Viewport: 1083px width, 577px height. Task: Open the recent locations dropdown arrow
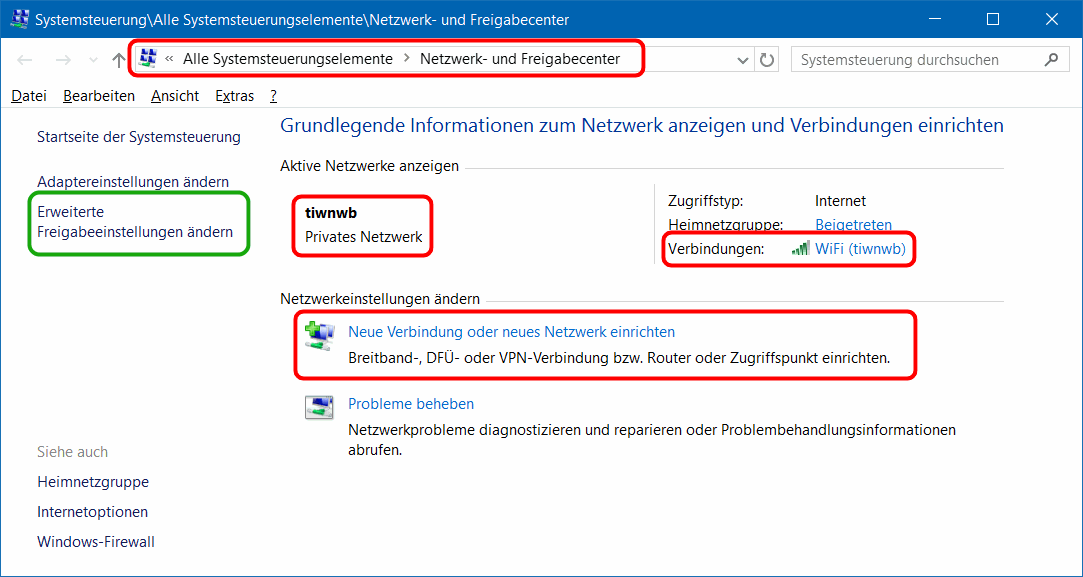(93, 60)
